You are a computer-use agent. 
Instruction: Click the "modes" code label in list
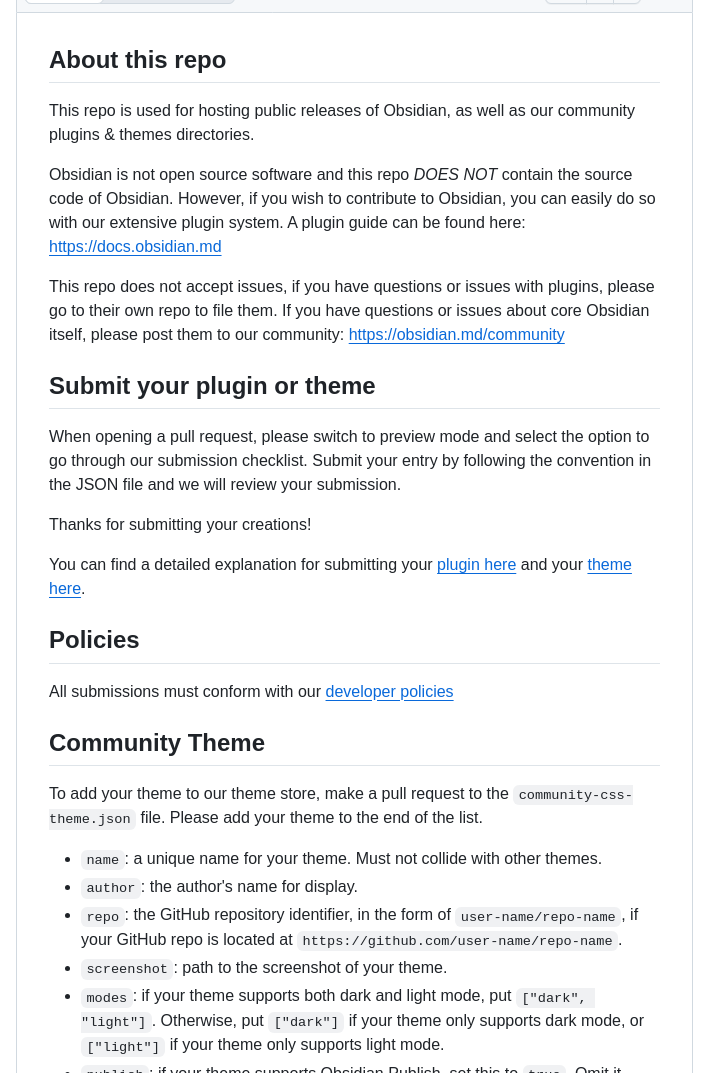pyautogui.click(x=106, y=998)
